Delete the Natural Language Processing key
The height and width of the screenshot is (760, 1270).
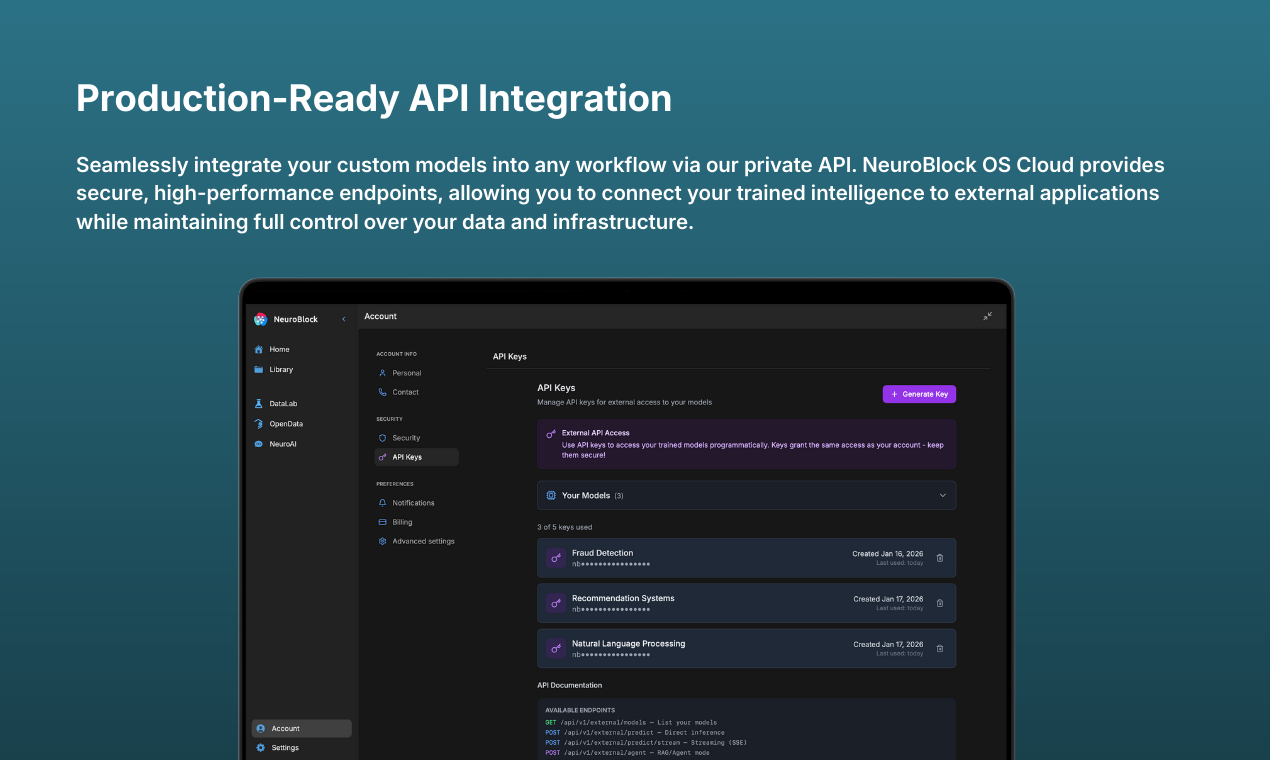coord(940,648)
